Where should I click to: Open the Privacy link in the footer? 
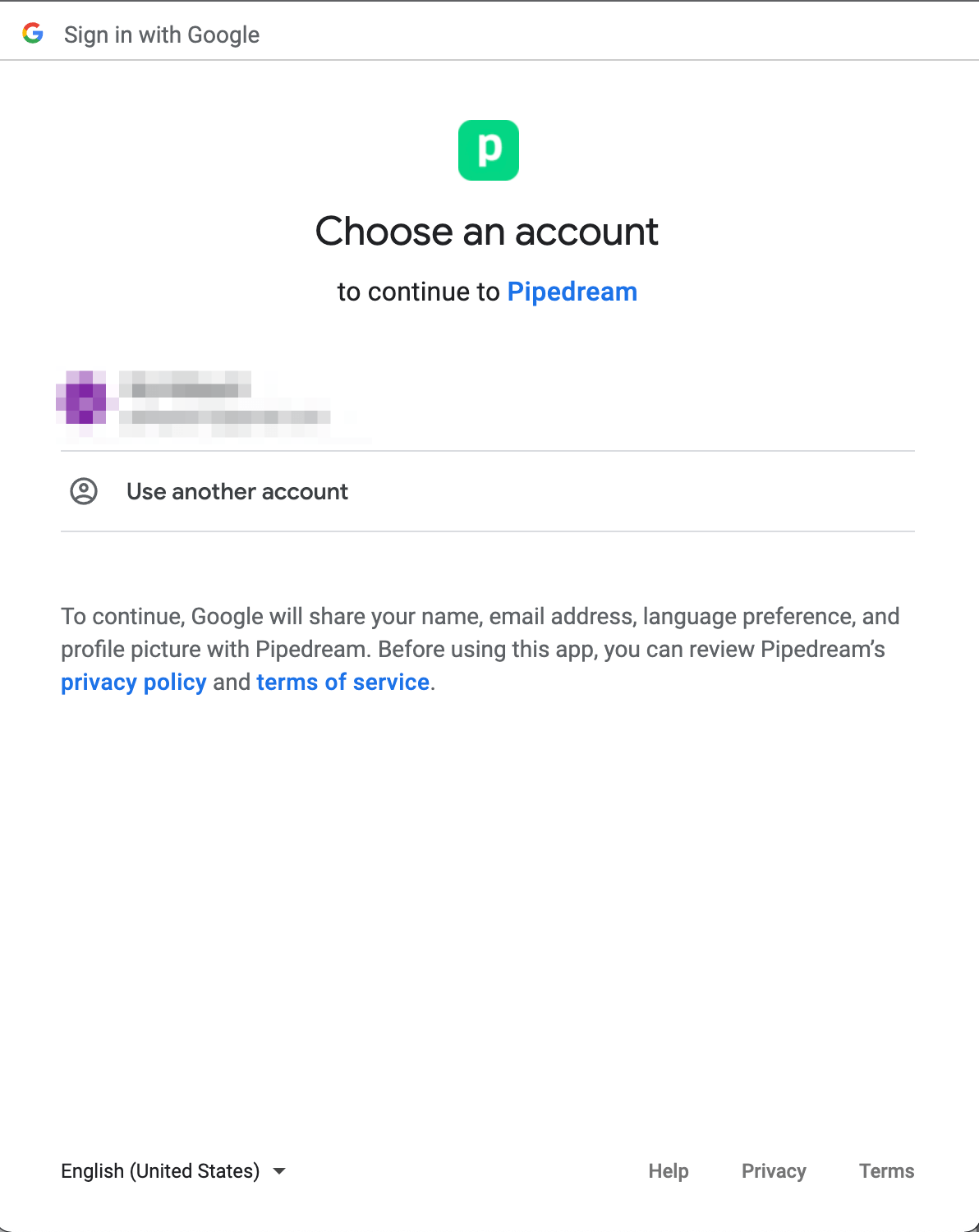[773, 1170]
